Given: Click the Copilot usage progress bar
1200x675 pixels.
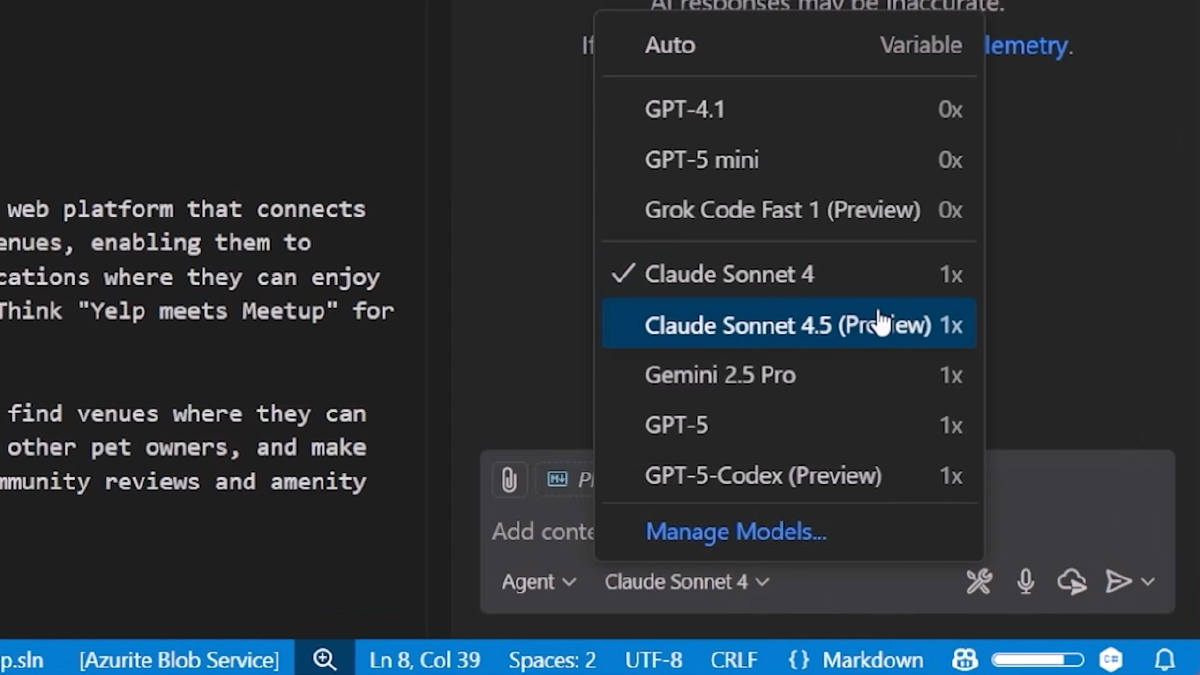Looking at the screenshot, I should (x=1038, y=660).
